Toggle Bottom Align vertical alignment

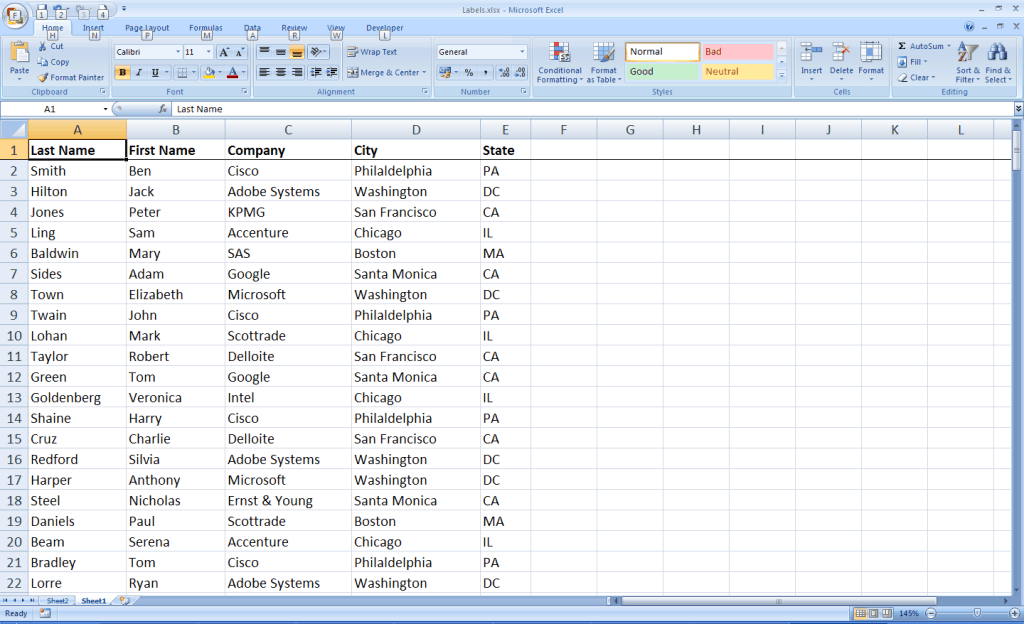click(x=296, y=52)
